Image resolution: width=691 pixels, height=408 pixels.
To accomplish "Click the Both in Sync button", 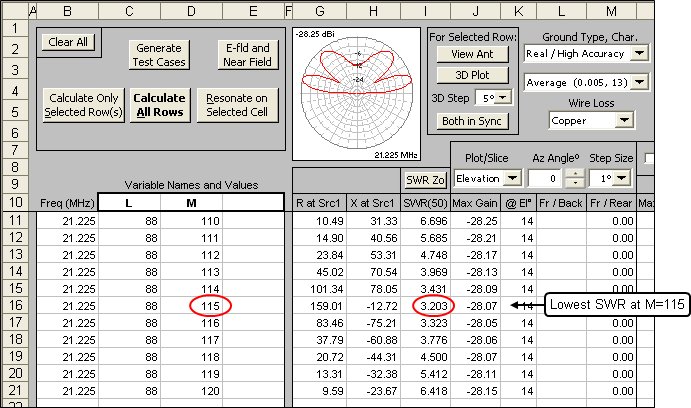I will 472,121.
